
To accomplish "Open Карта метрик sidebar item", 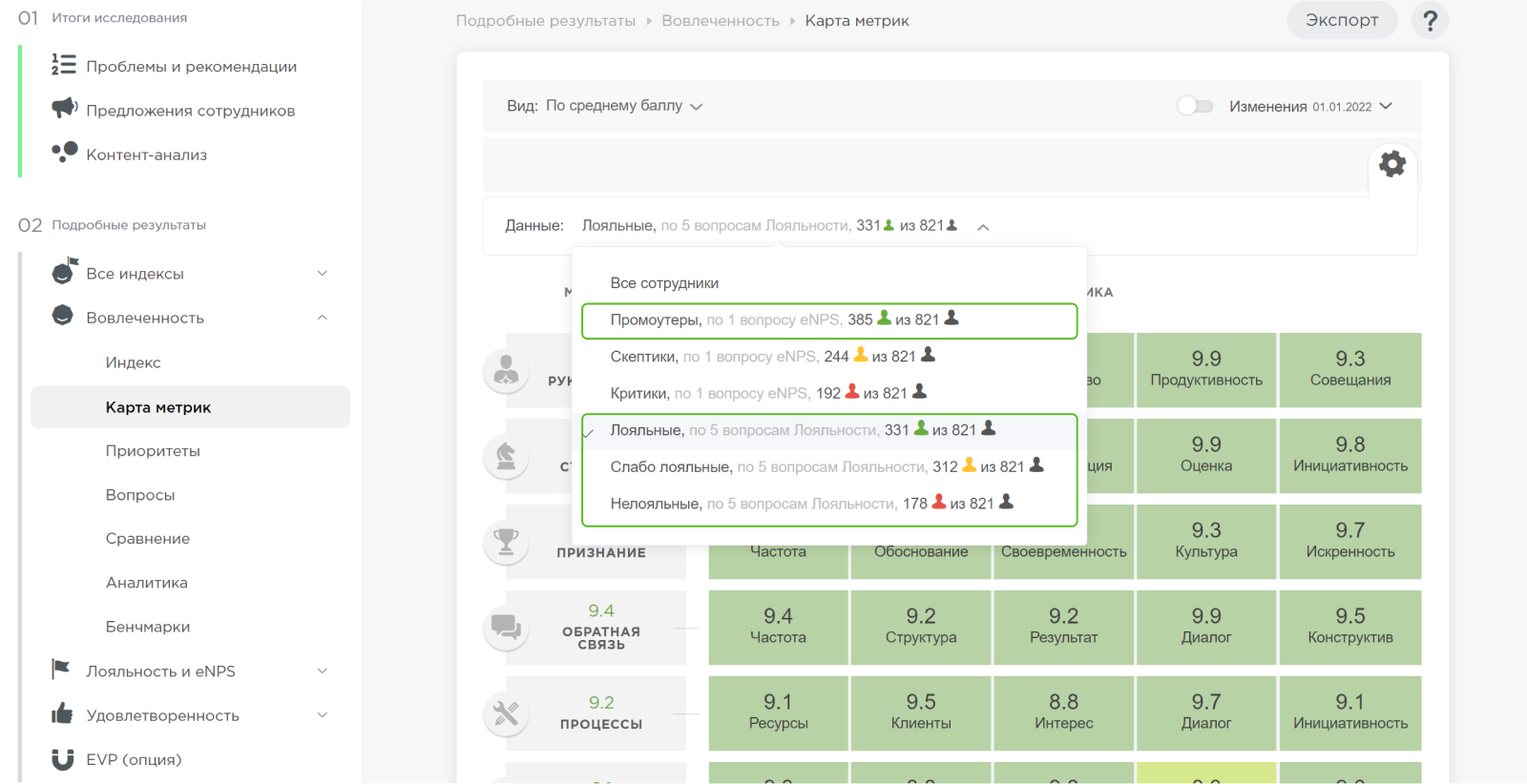I will coord(190,407).
